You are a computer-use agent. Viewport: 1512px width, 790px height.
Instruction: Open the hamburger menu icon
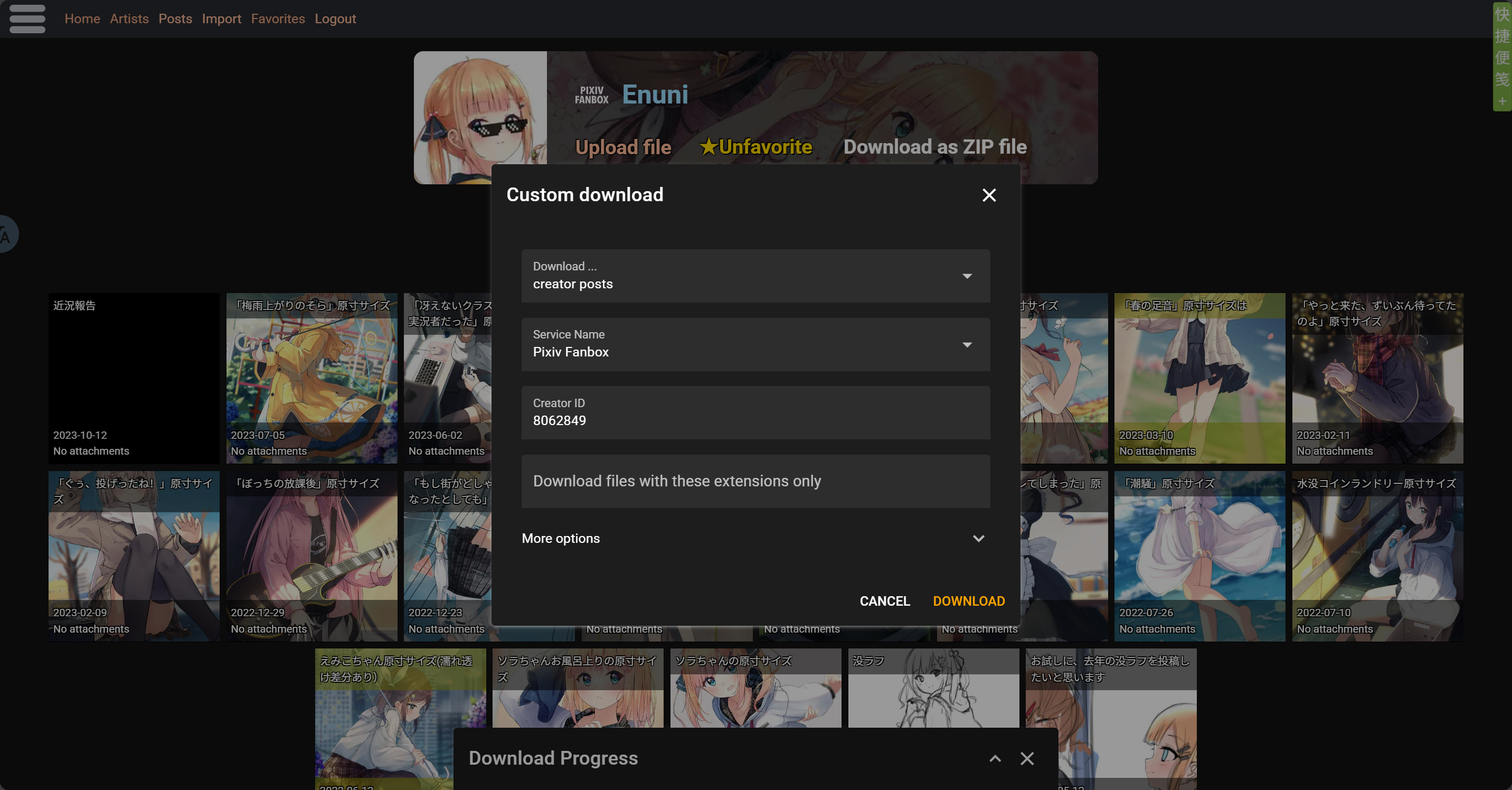[x=27, y=19]
